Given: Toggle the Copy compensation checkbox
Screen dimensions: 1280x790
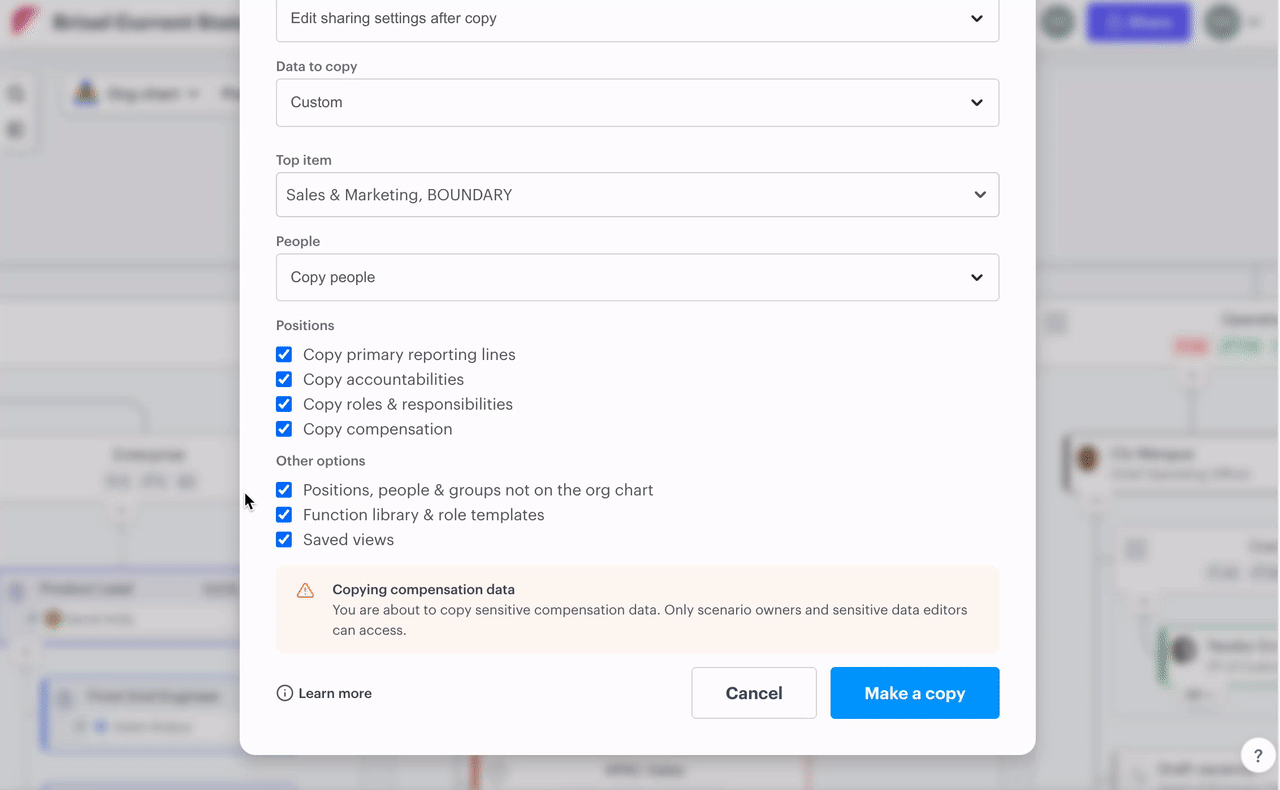Looking at the screenshot, I should 284,429.
